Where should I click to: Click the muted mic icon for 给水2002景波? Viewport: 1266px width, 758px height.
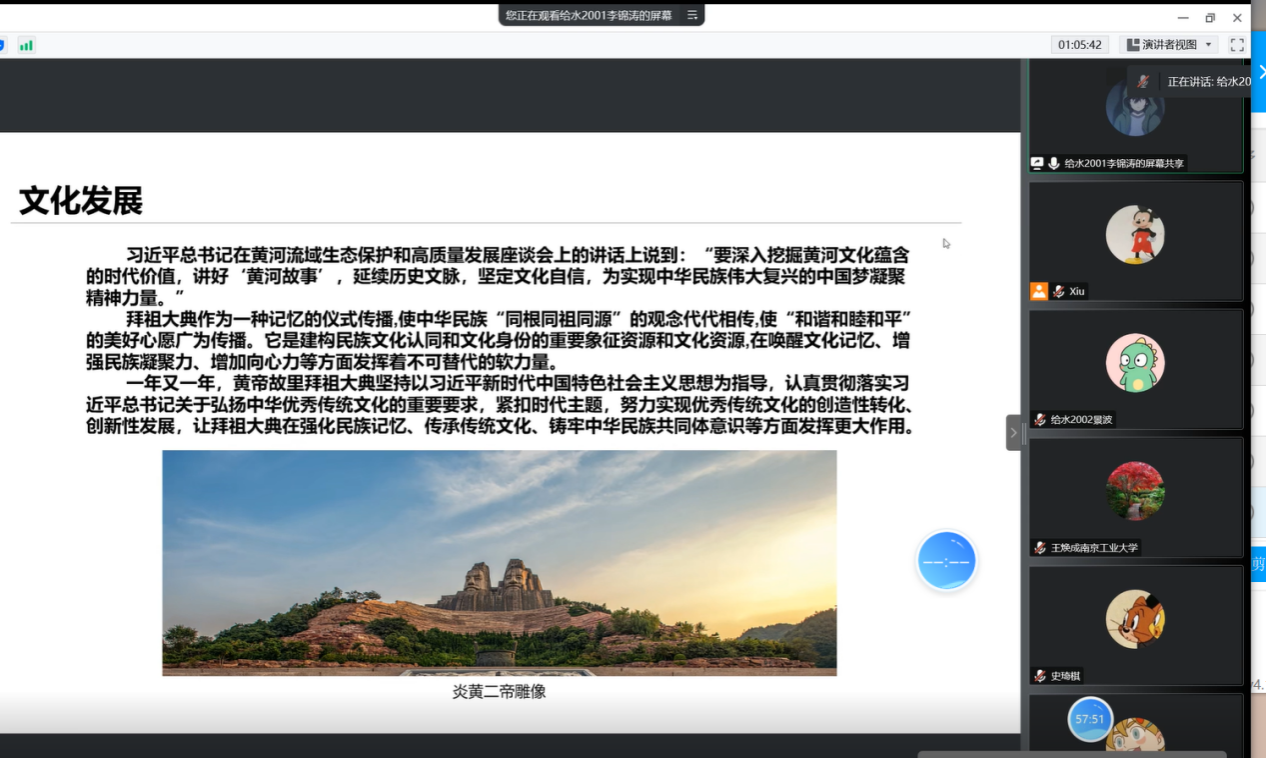click(1040, 419)
